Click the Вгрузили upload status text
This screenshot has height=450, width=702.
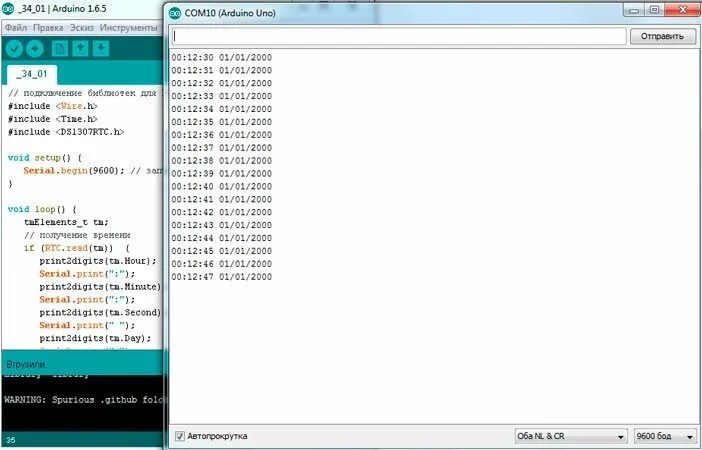coord(26,364)
